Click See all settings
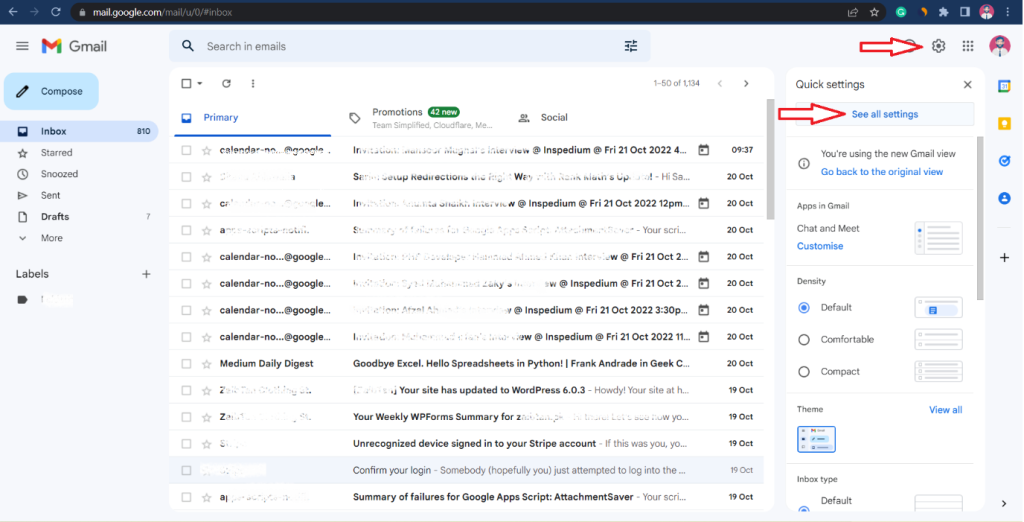 (884, 114)
